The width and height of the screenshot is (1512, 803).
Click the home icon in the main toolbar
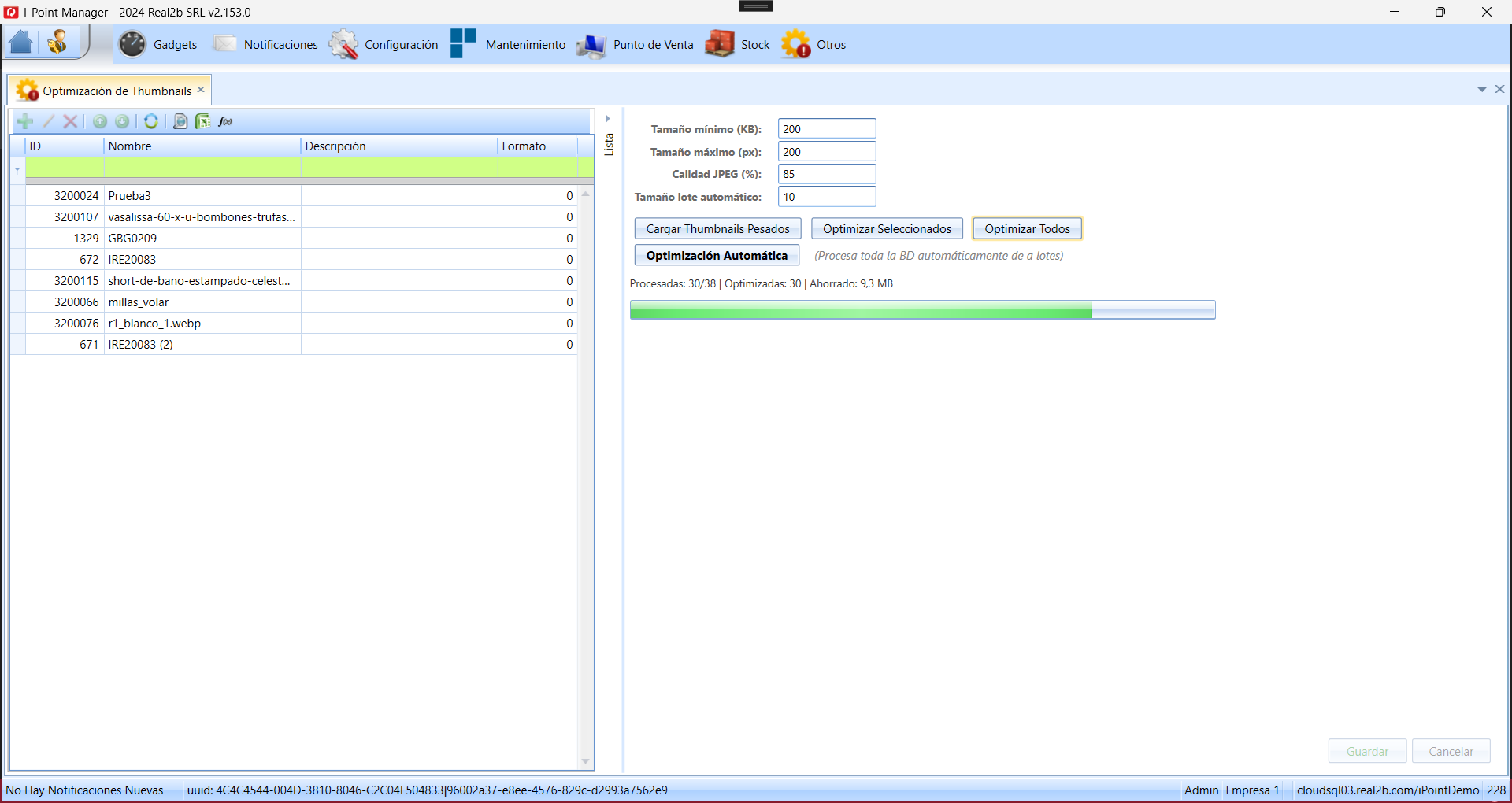pos(21,42)
